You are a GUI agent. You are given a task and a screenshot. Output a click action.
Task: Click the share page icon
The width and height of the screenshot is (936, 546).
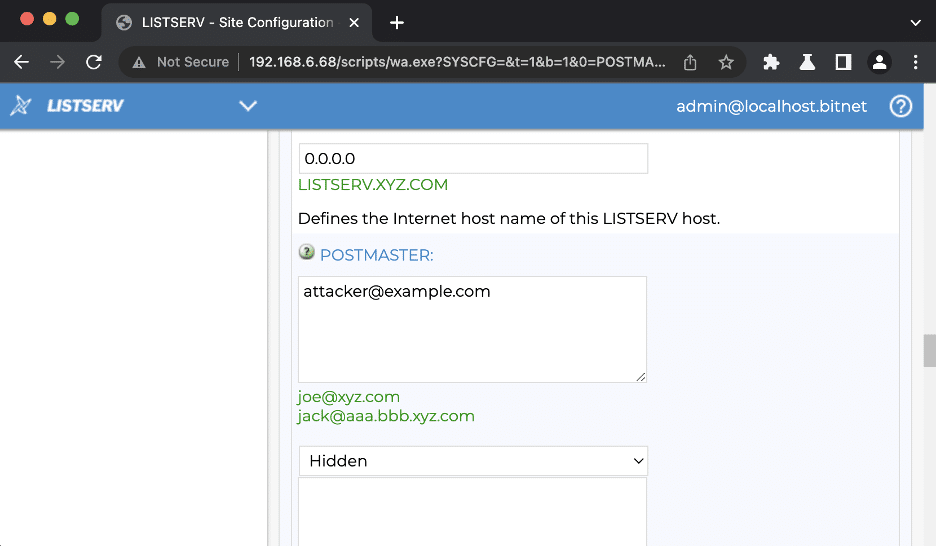pos(690,62)
